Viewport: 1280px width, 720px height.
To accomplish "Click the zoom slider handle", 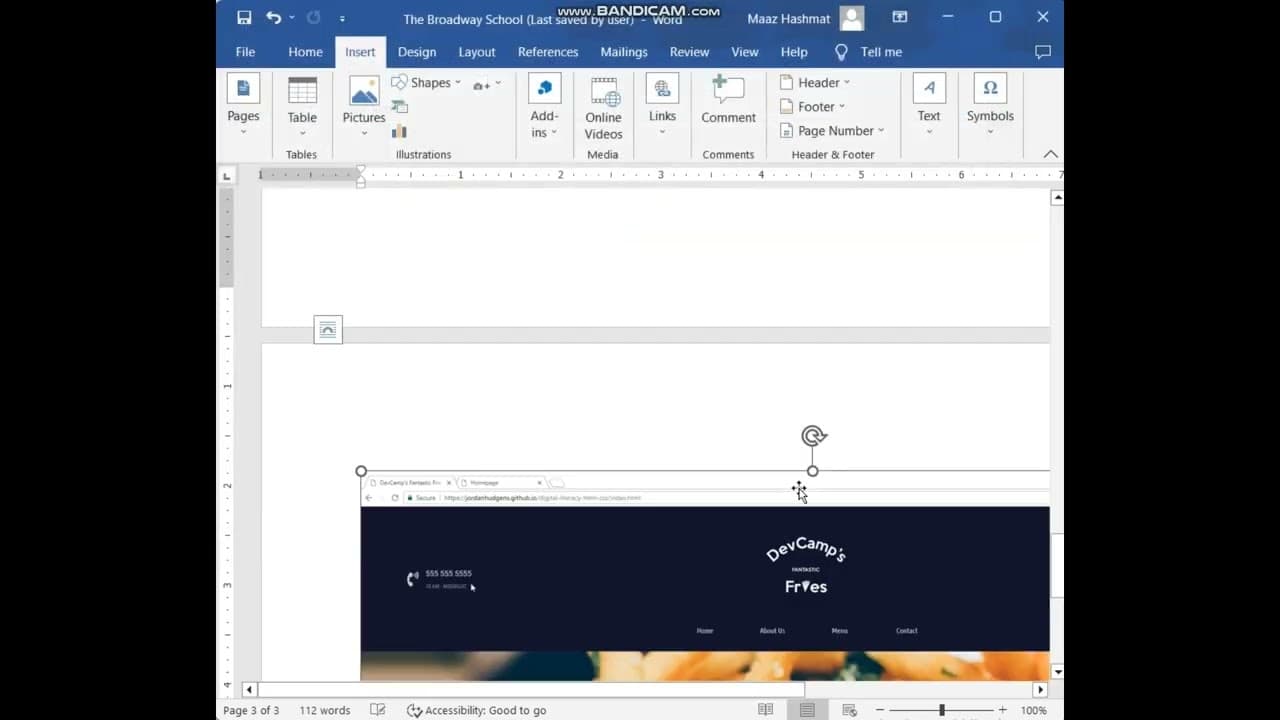I will pyautogui.click(x=941, y=710).
